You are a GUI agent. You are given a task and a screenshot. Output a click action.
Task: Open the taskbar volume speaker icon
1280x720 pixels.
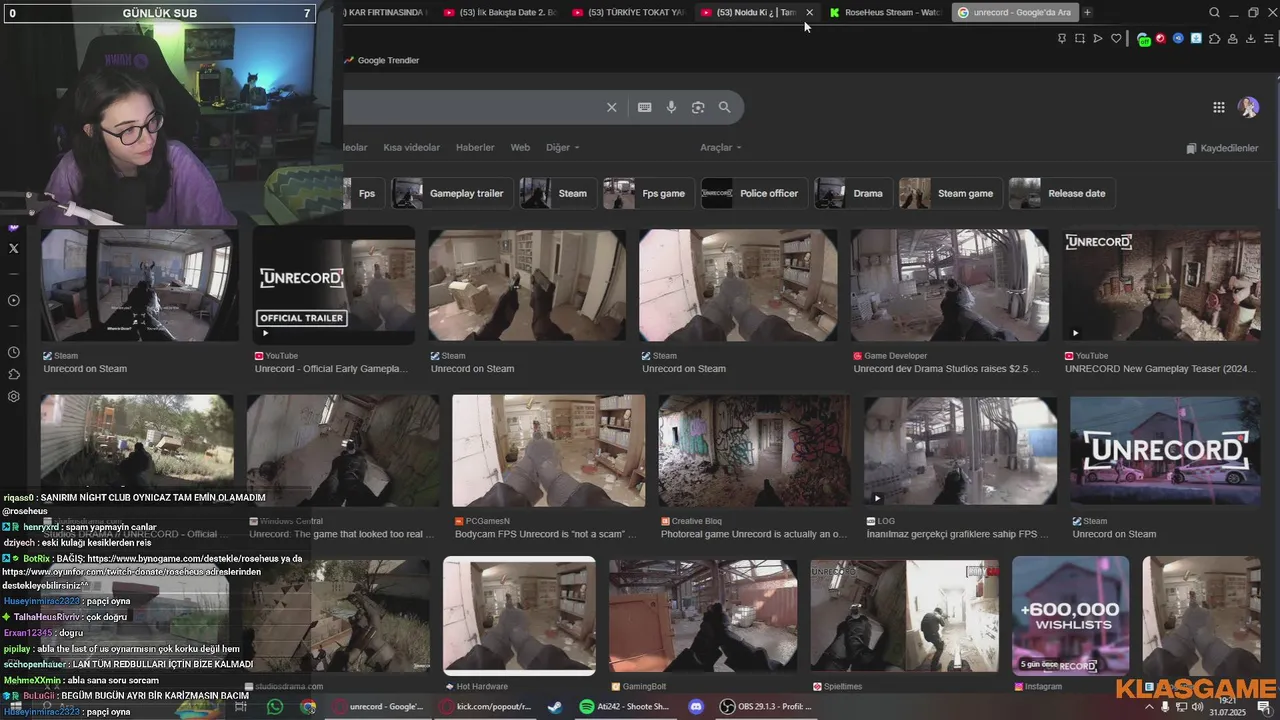(1196, 707)
